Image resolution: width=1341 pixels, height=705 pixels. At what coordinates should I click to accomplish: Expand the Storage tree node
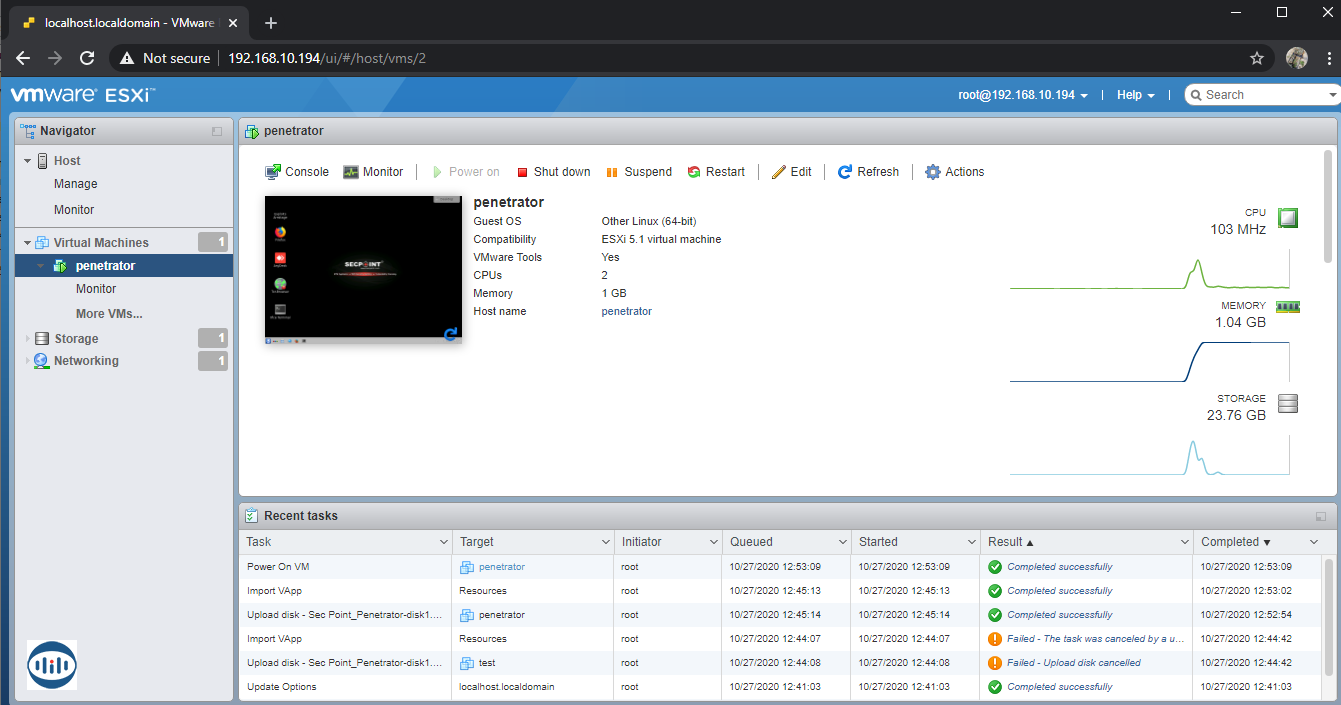point(28,339)
